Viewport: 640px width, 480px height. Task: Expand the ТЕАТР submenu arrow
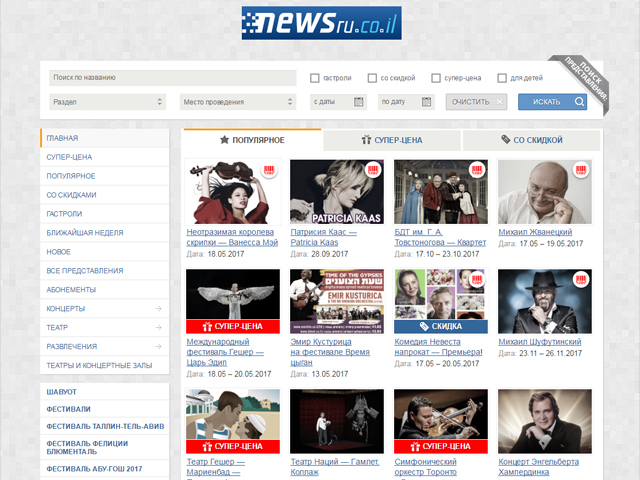pos(159,327)
